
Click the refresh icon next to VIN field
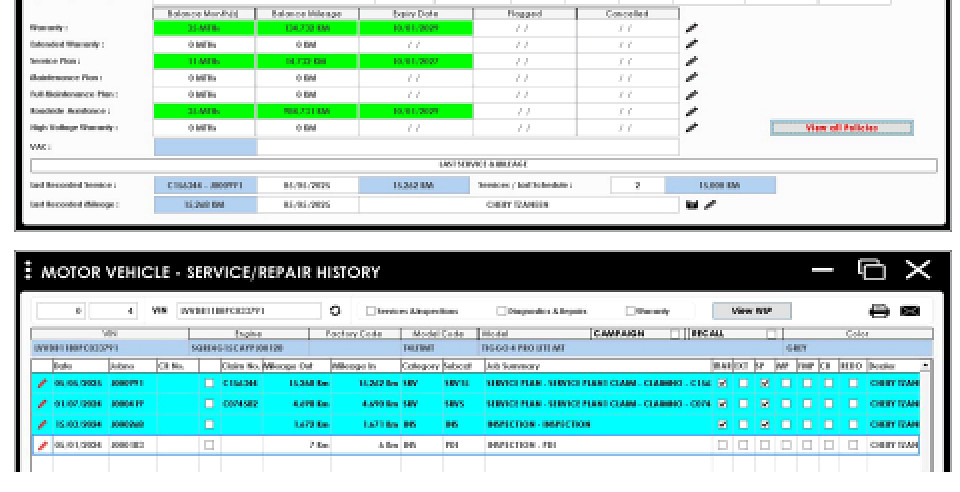[334, 311]
